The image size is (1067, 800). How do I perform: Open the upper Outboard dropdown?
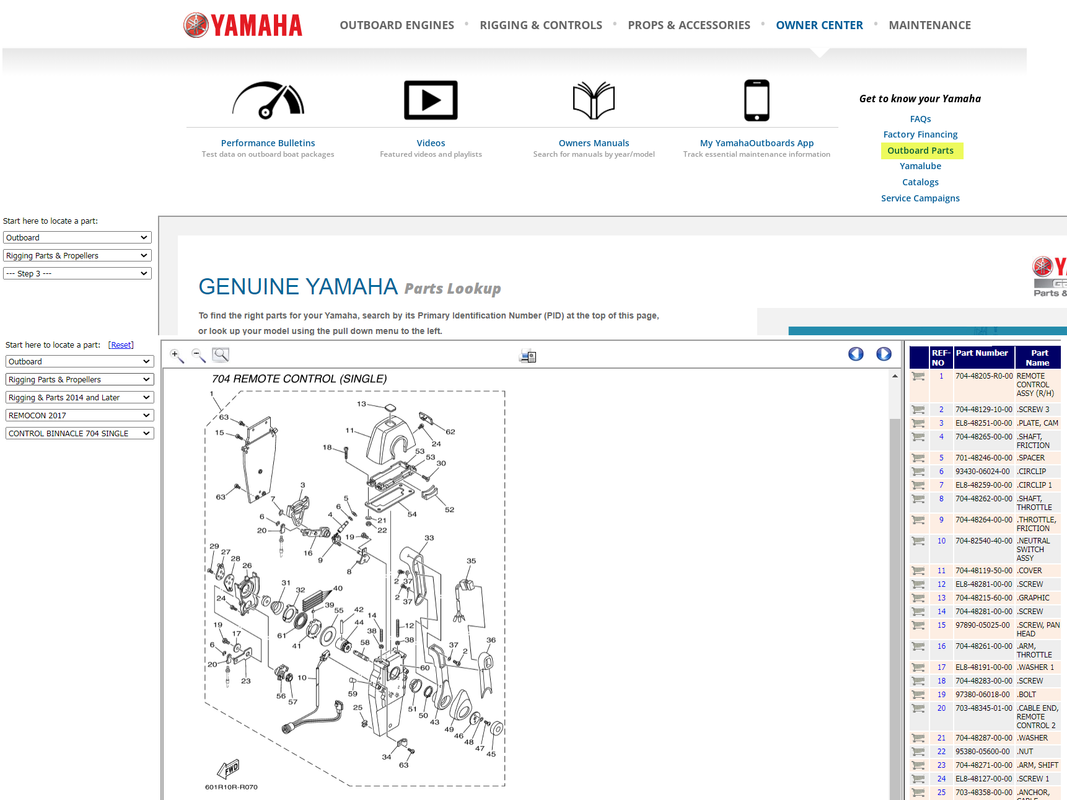[x=77, y=237]
